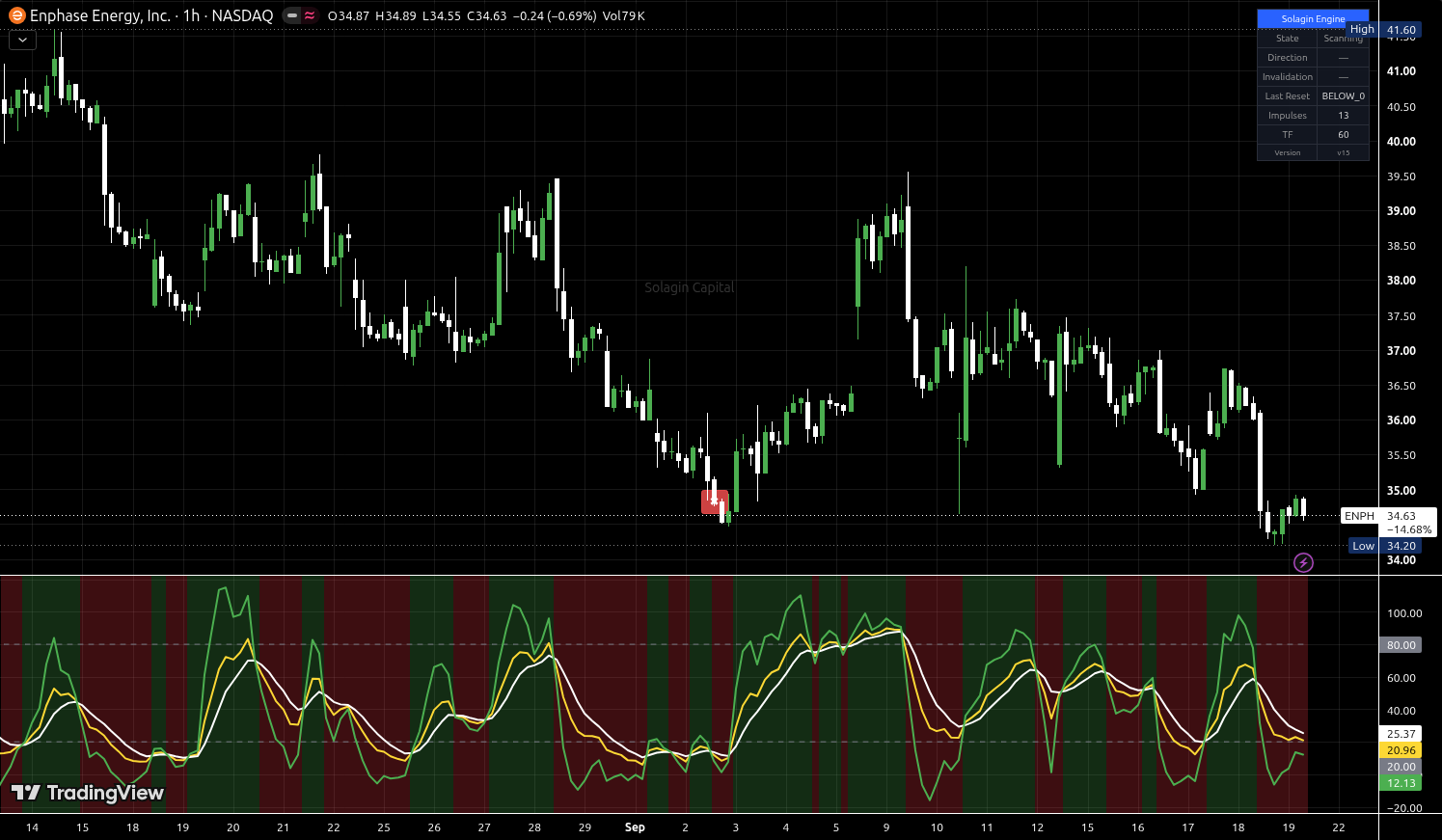Image resolution: width=1442 pixels, height=840 pixels.
Task: Click the High 41.60 price label
Action: pyautogui.click(x=1383, y=30)
